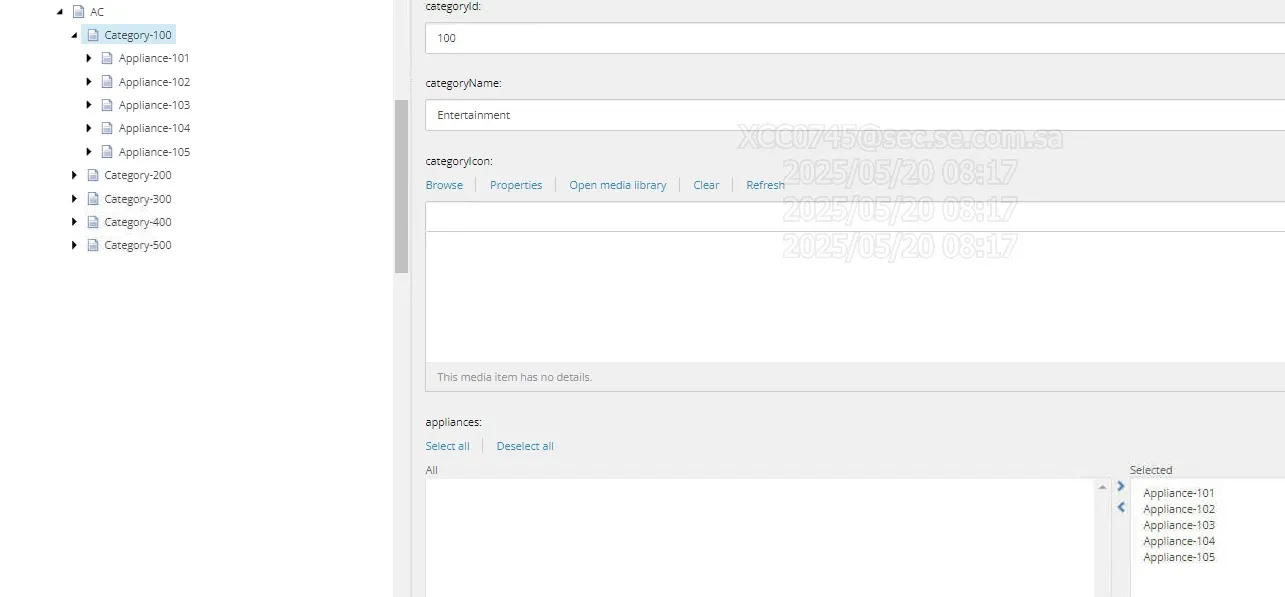Refresh the categoryIcon field

pyautogui.click(x=765, y=185)
